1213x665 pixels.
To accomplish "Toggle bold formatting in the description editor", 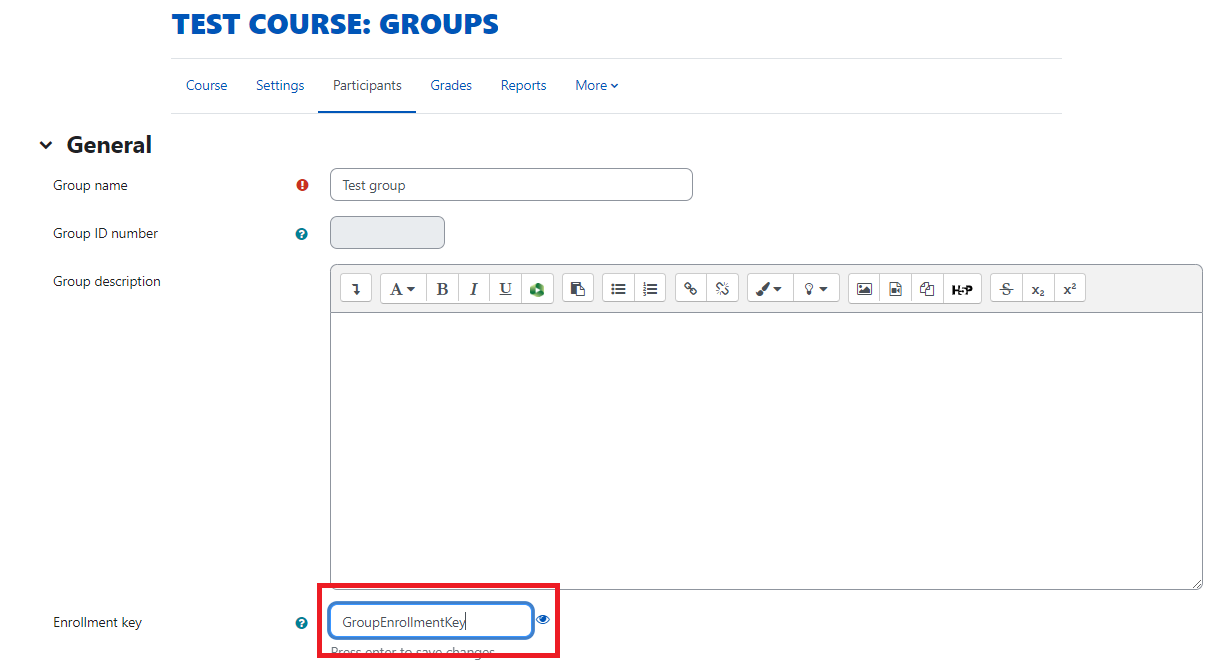I will pos(442,288).
